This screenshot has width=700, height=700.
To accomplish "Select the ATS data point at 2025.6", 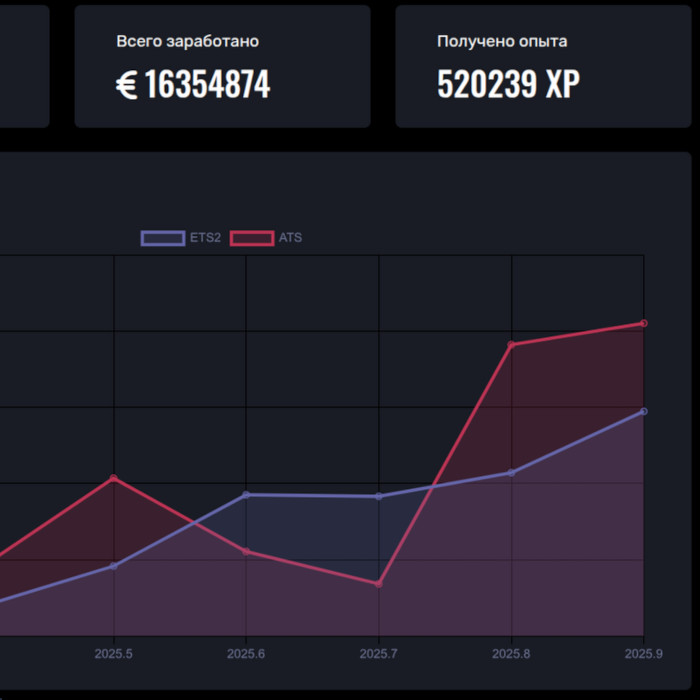I will coord(246,551).
